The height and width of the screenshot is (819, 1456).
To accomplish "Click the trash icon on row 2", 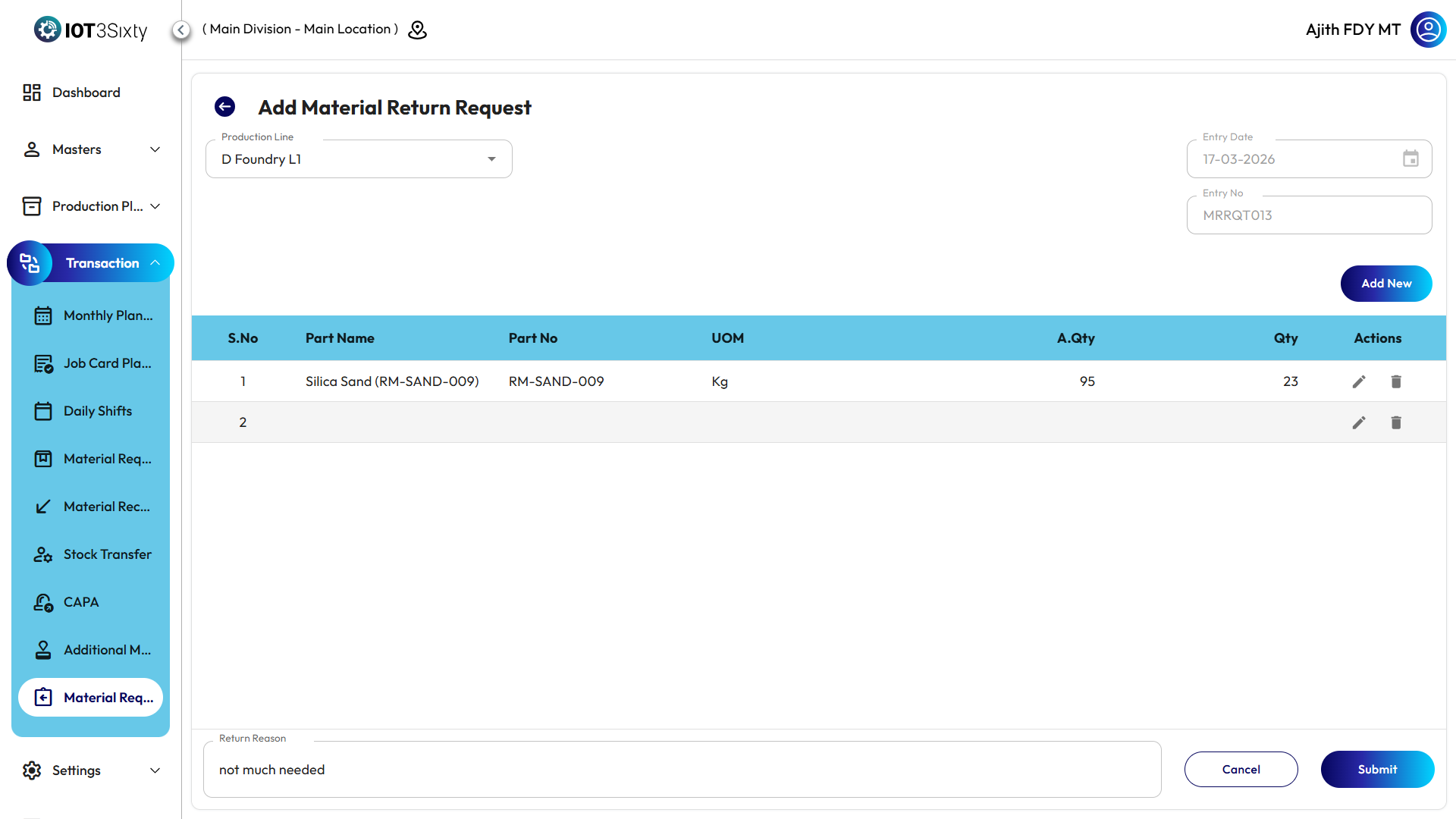I will click(x=1395, y=422).
